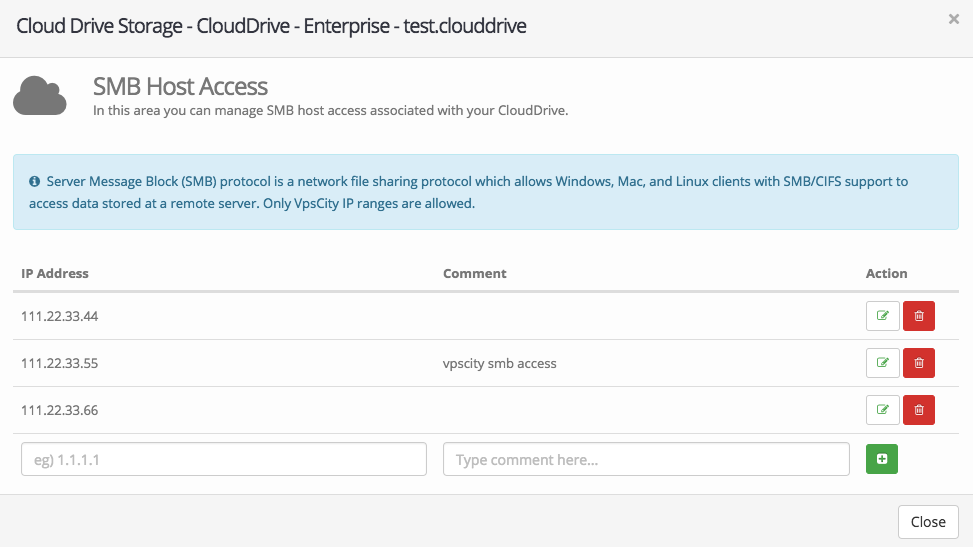Focus the IP address input field
Screen dimensions: 973x547
[224, 460]
